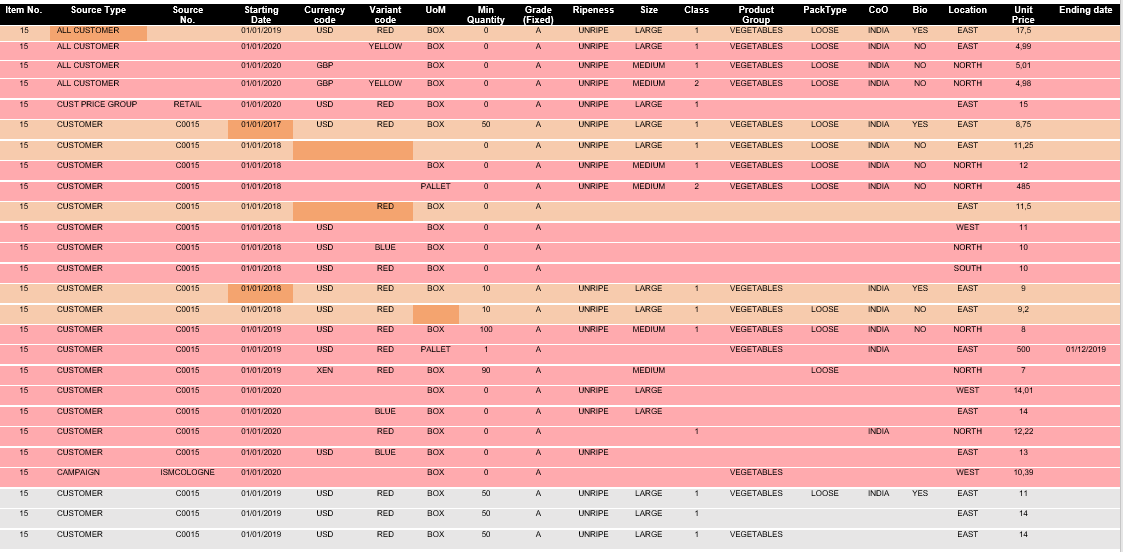Image resolution: width=1125 pixels, height=552 pixels.
Task: Click the orange highlighted 01/01/2017 date cell
Action: 260,125
